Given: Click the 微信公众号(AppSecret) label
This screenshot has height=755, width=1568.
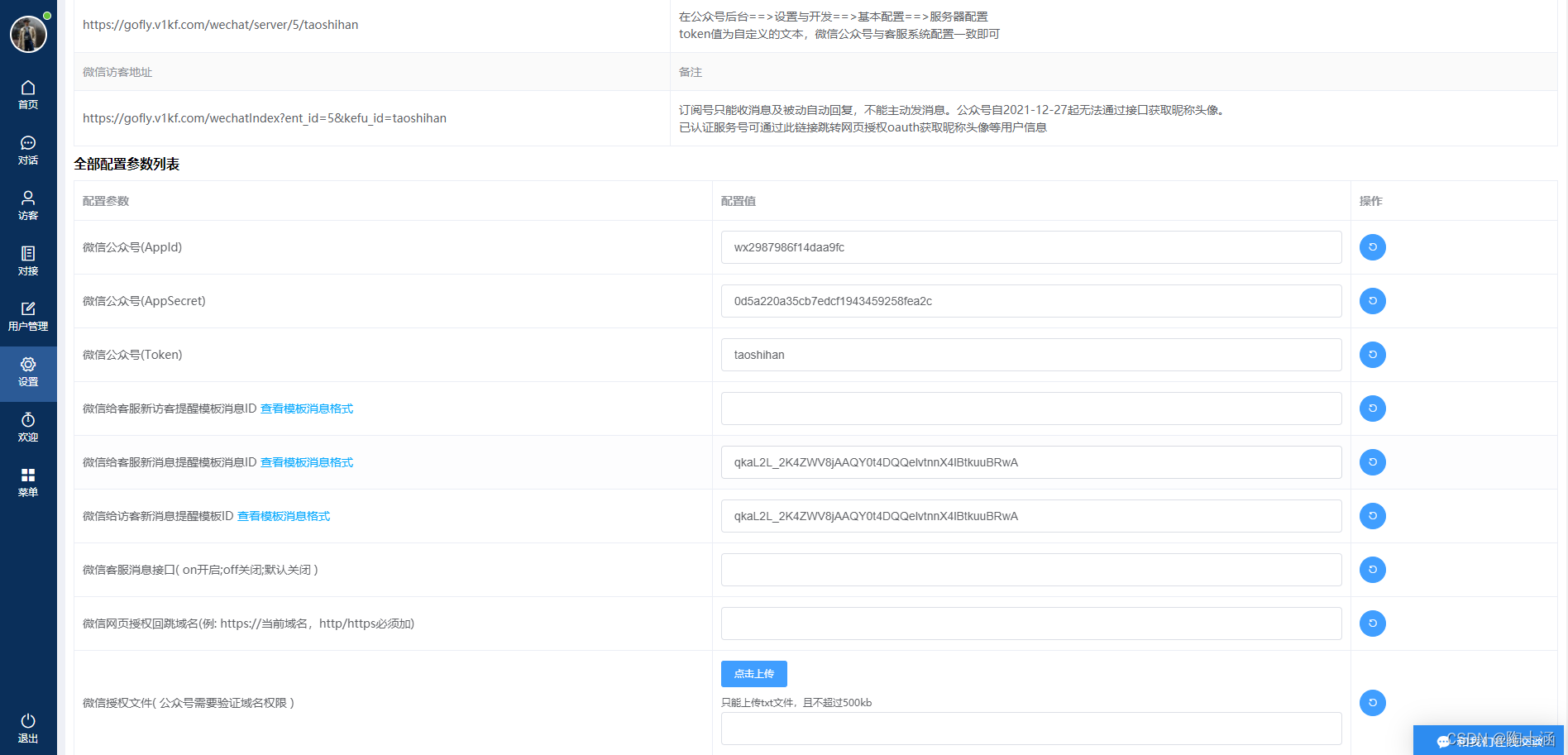Looking at the screenshot, I should coord(144,301).
